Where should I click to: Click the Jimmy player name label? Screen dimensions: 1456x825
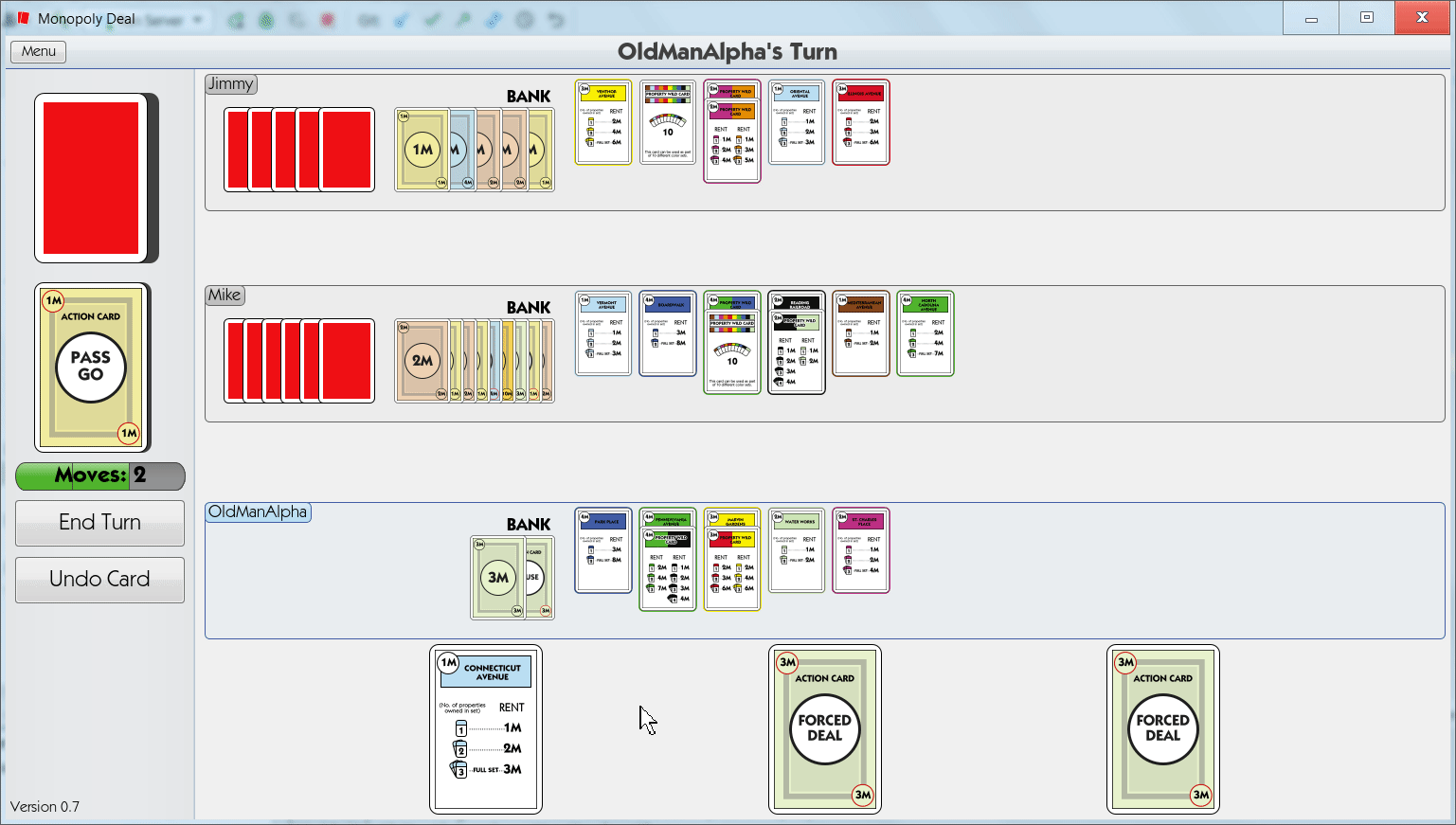231,84
